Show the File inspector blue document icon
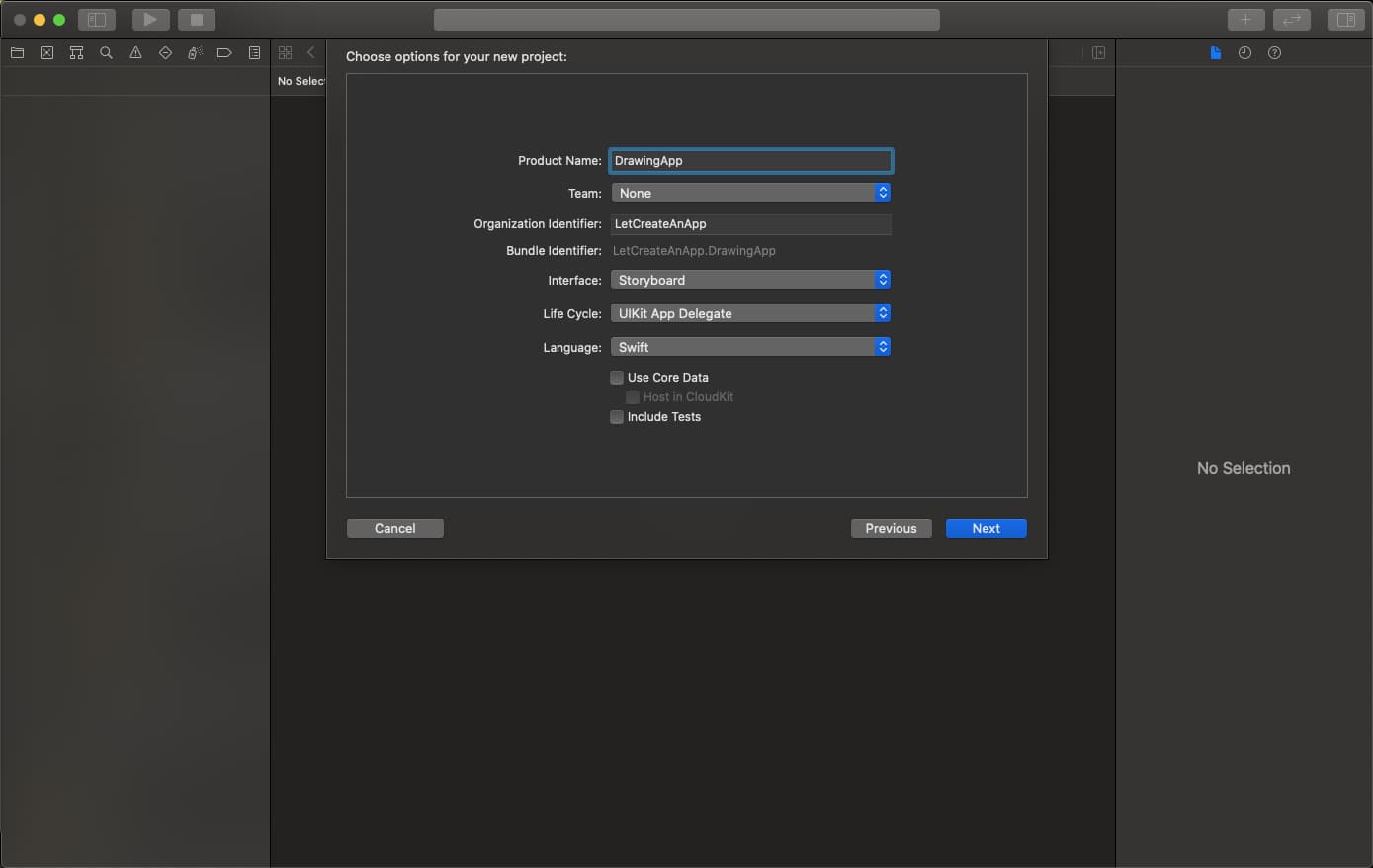 pos(1215,52)
